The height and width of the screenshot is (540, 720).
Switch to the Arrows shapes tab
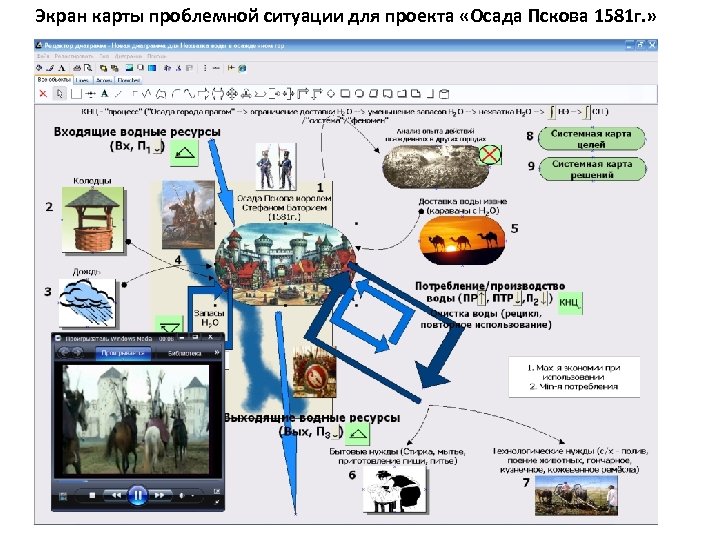(x=104, y=80)
